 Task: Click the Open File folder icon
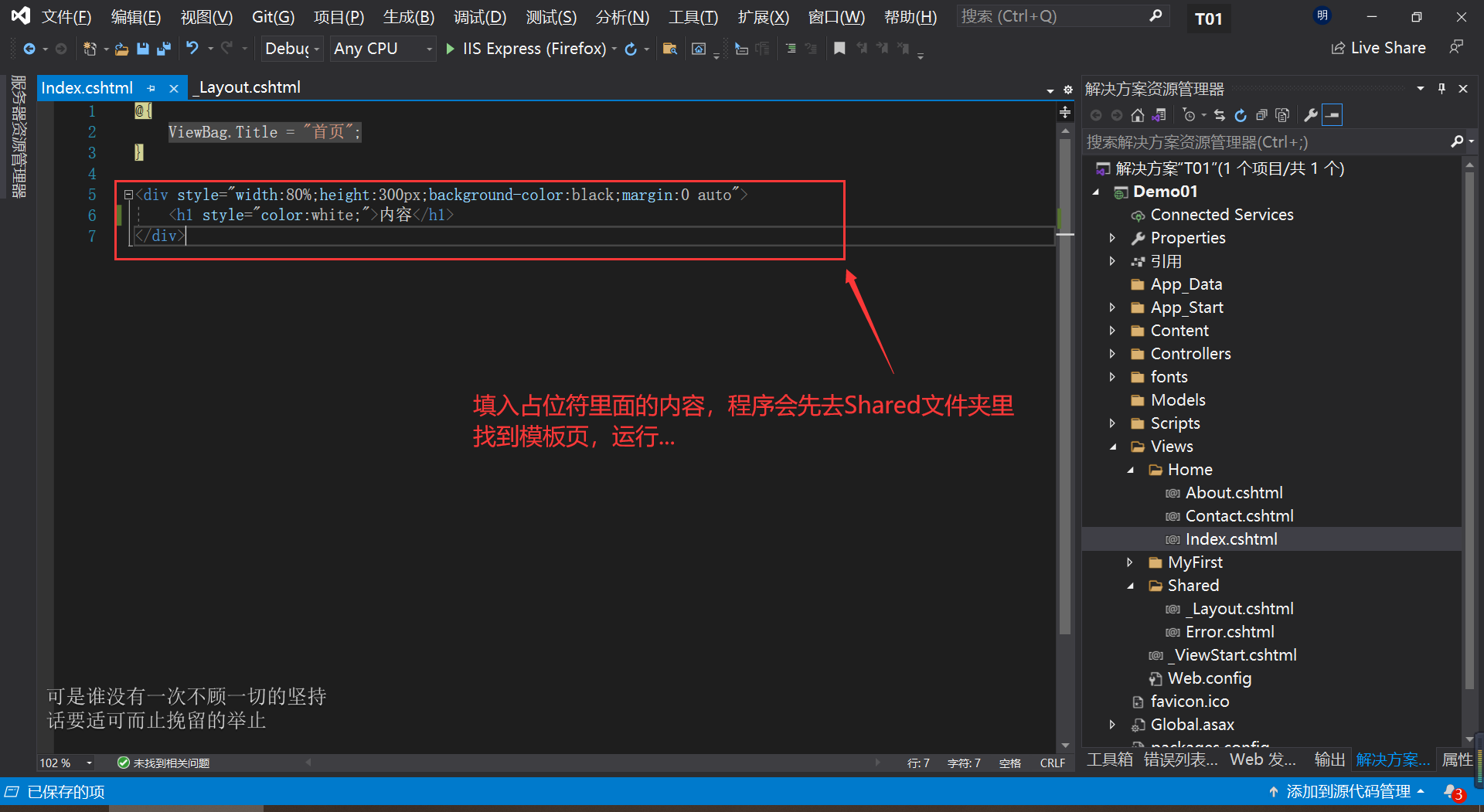[121, 49]
